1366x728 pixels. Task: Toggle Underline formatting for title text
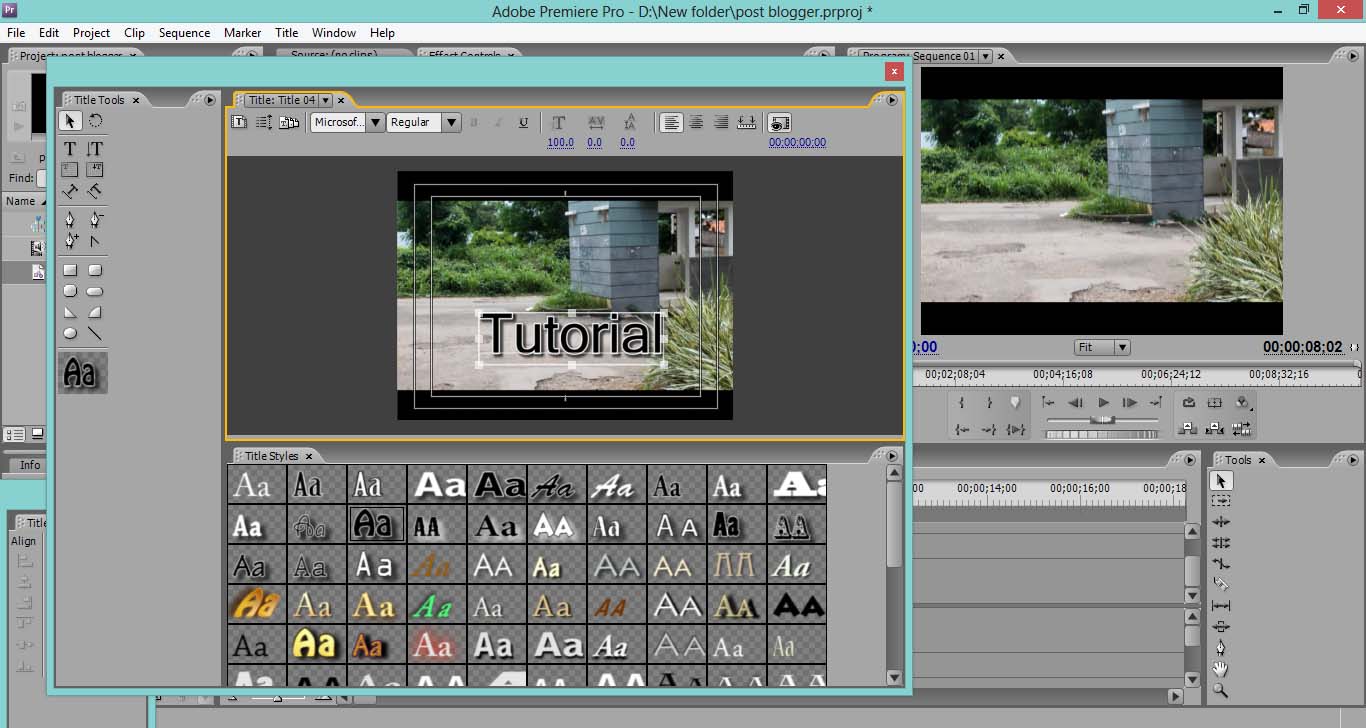[x=523, y=122]
